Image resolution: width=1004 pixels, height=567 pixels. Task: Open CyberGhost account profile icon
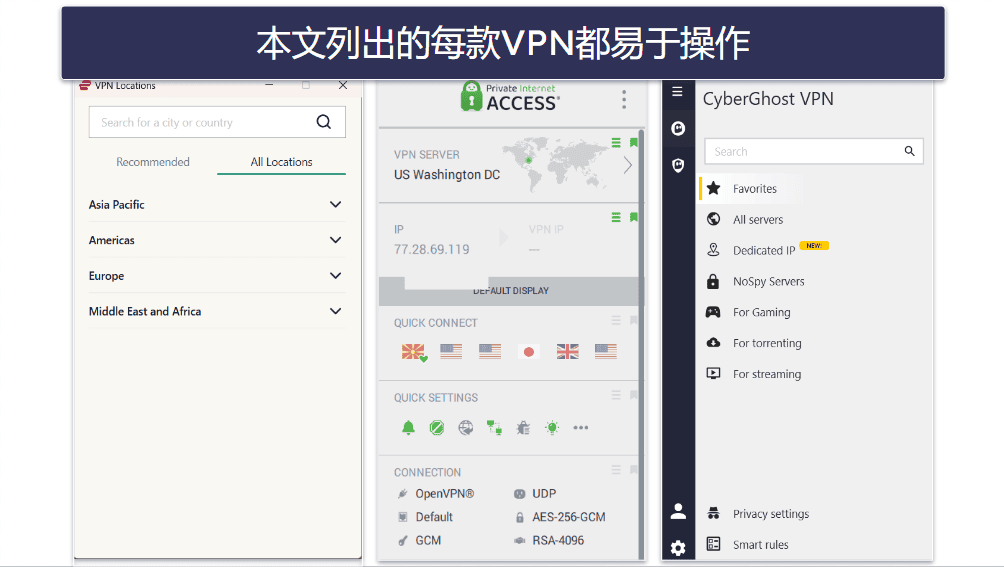pos(678,511)
